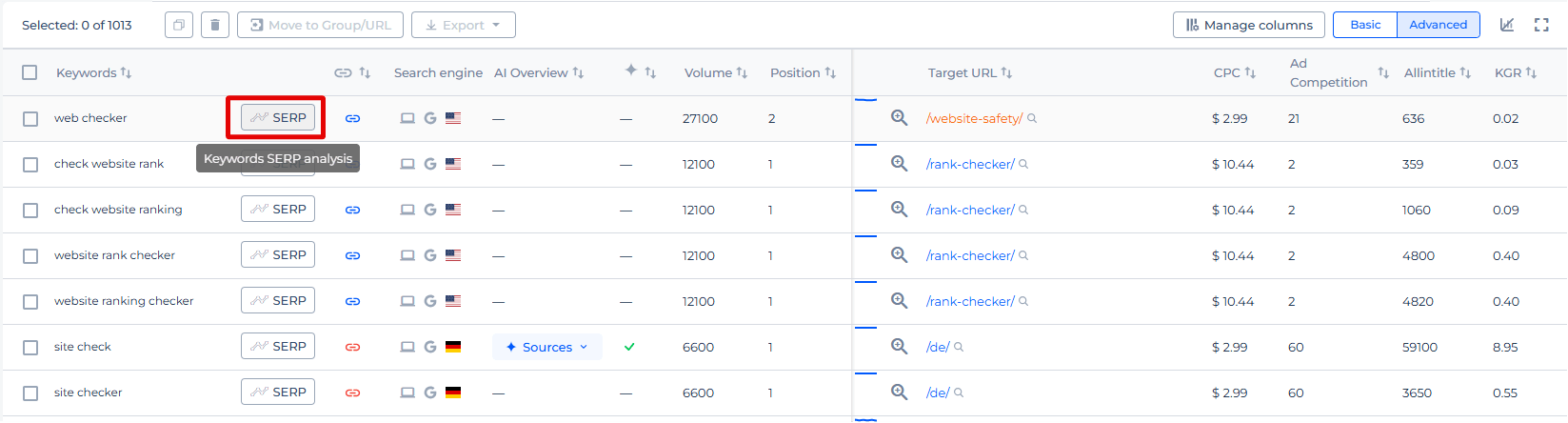Toggle the fullscreen expand icon
The width and height of the screenshot is (1568, 423).
pyautogui.click(x=1541, y=25)
